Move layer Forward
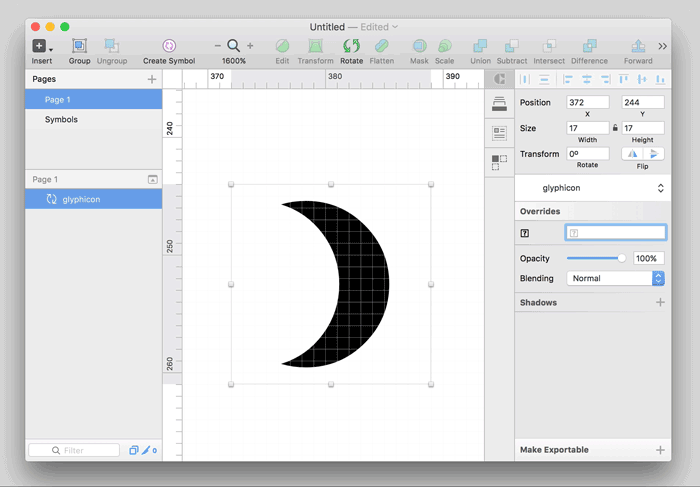Image resolution: width=700 pixels, height=487 pixels. [638, 46]
